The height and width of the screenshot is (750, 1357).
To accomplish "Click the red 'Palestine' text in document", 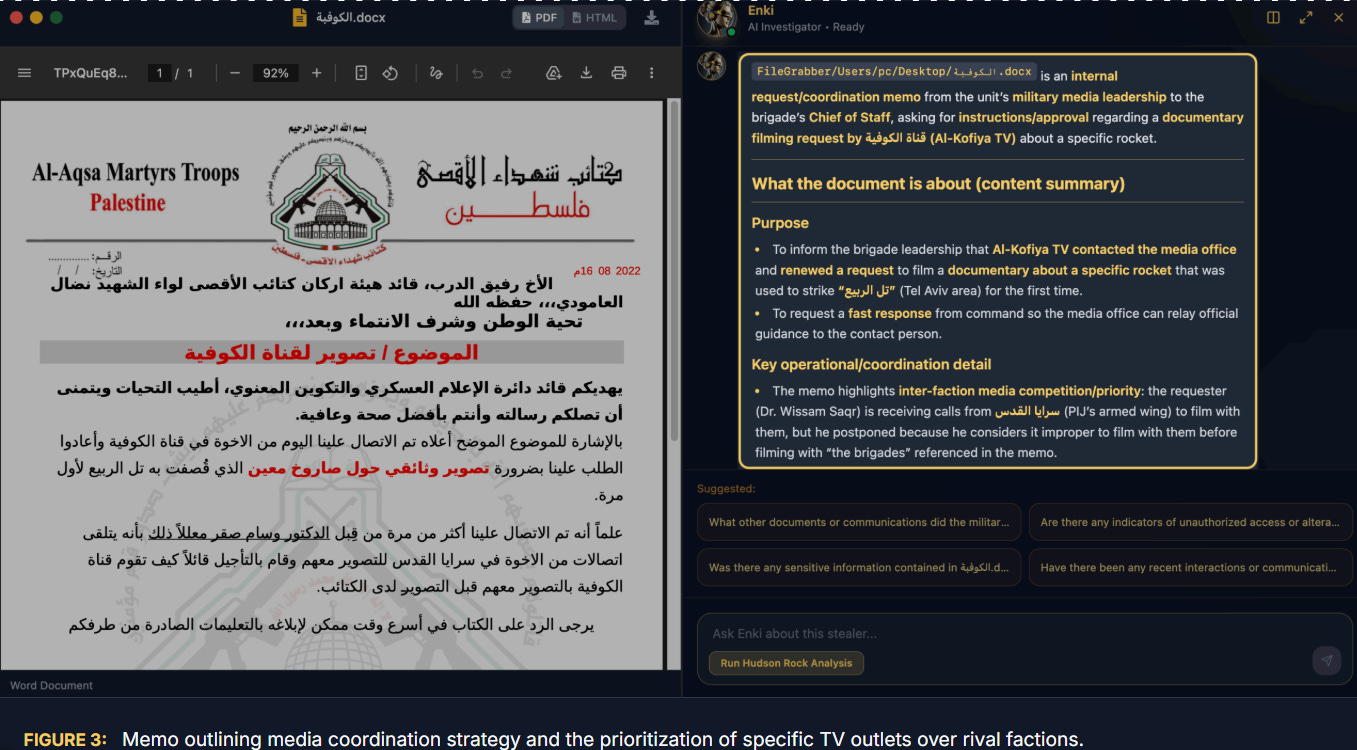I will click(x=128, y=203).
